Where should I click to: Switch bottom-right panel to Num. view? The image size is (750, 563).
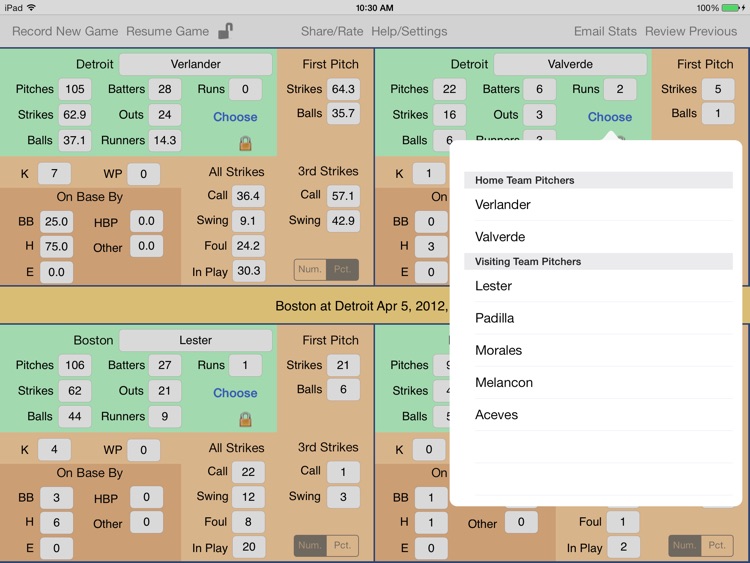(x=684, y=545)
